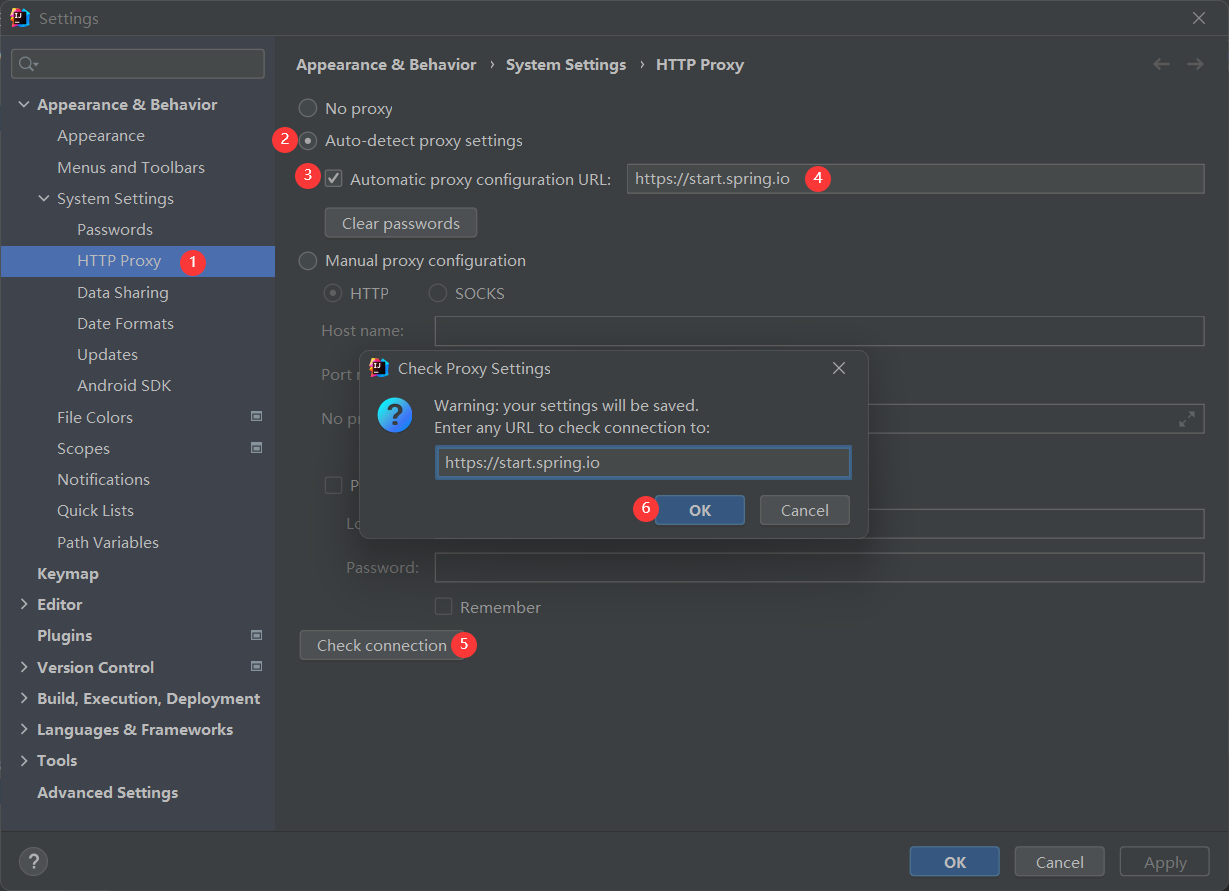Click the project-level icon beside Scopes
1229x891 pixels.
click(x=256, y=447)
